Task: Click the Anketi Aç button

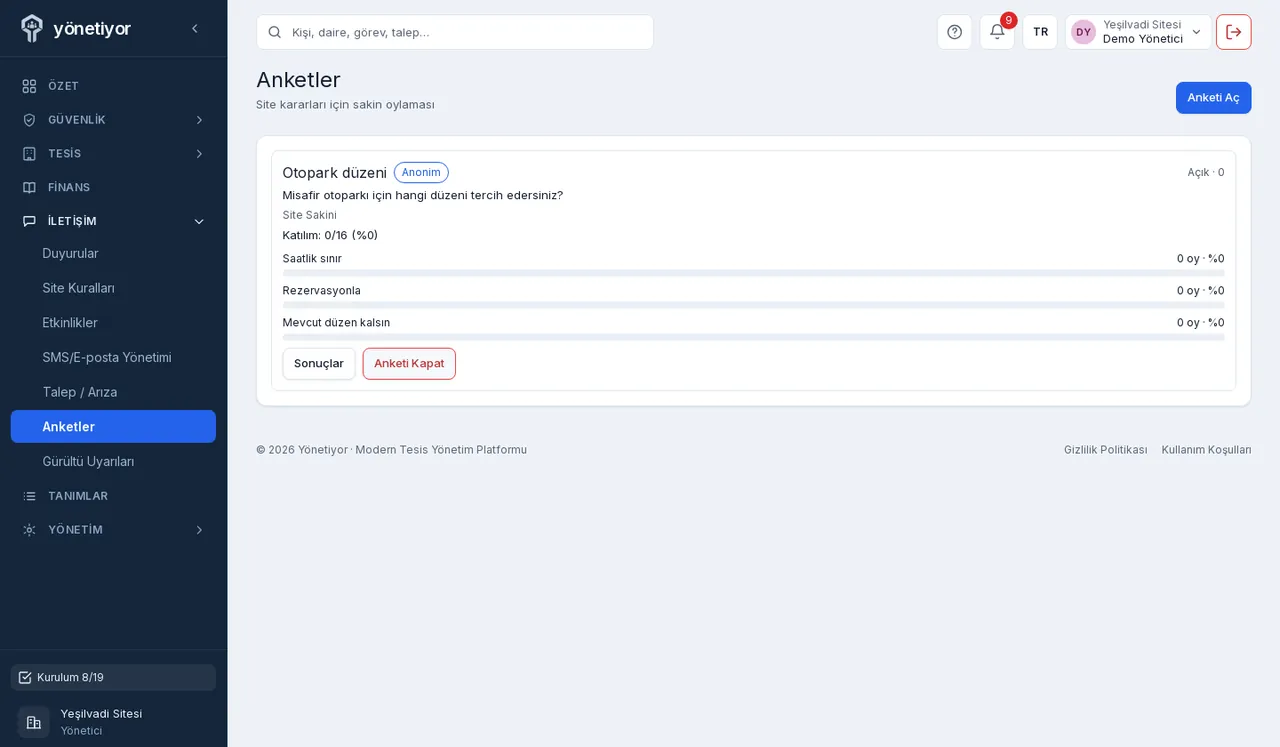Action: [1213, 98]
